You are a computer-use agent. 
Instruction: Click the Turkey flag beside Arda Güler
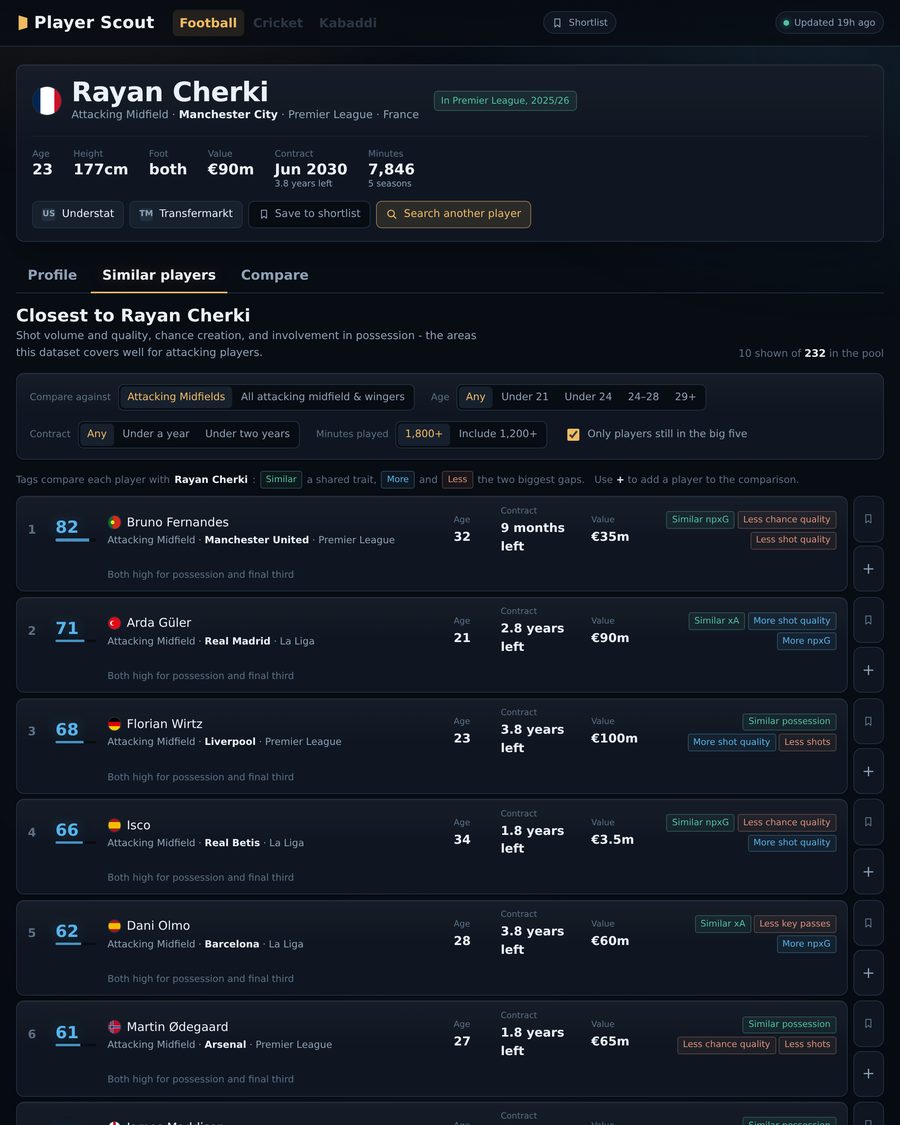tap(114, 623)
